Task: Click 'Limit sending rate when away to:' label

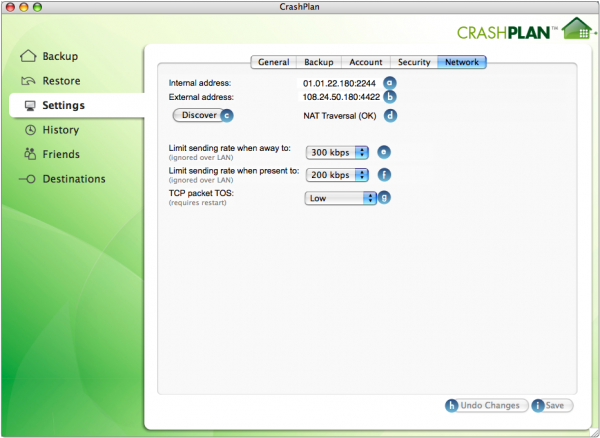Action: click(x=230, y=148)
